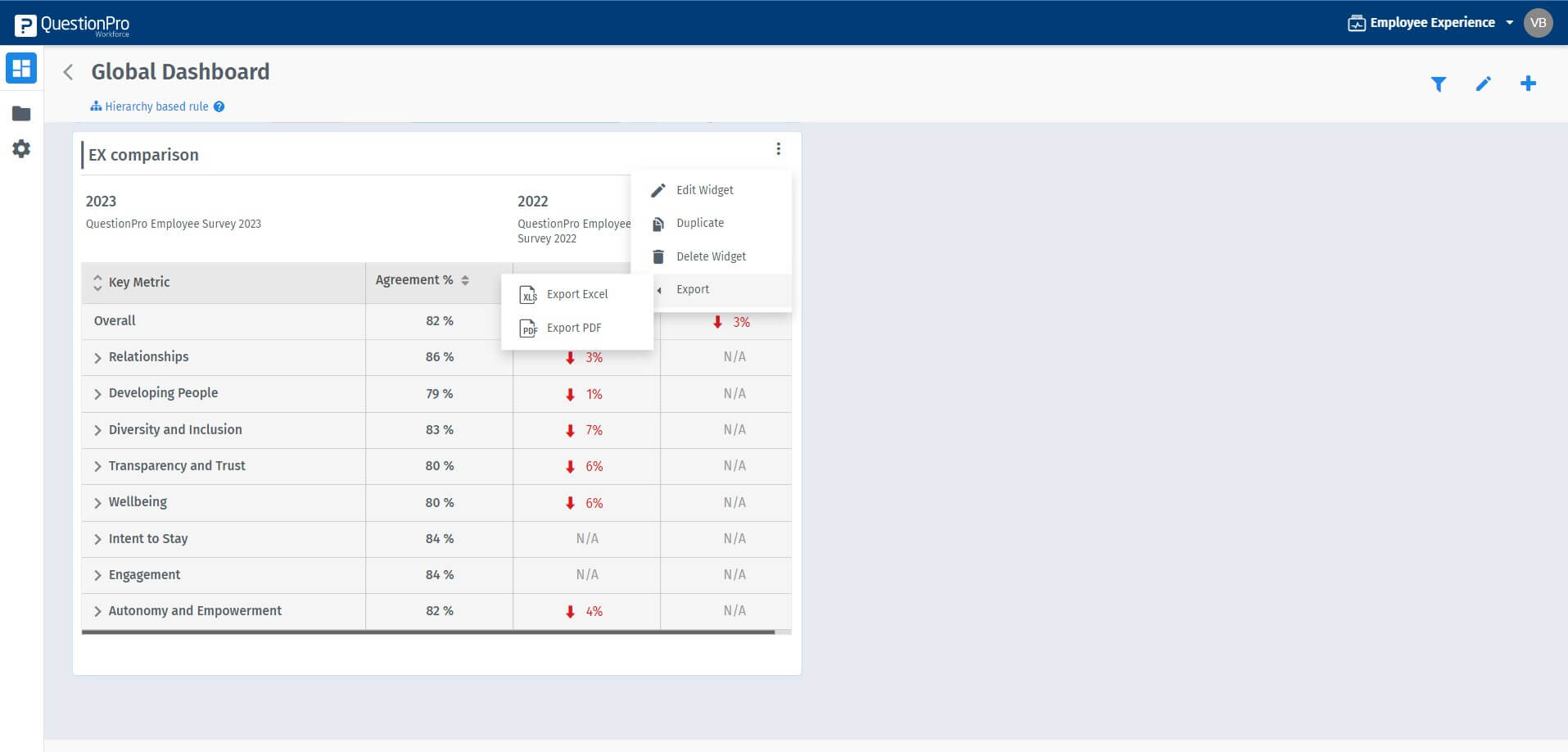Select Export Excel from the submenu
Viewport: 1568px width, 752px height.
577,294
